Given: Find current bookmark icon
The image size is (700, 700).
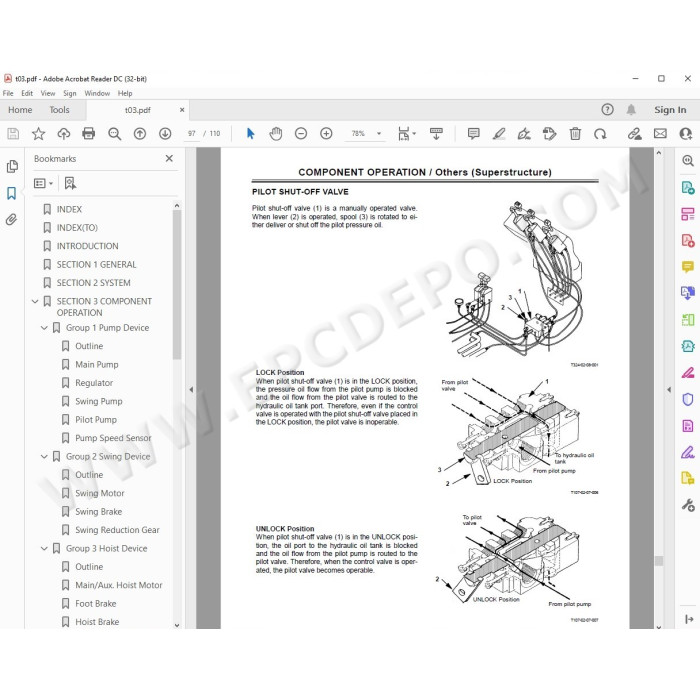Looking at the screenshot, I should click(x=70, y=183).
